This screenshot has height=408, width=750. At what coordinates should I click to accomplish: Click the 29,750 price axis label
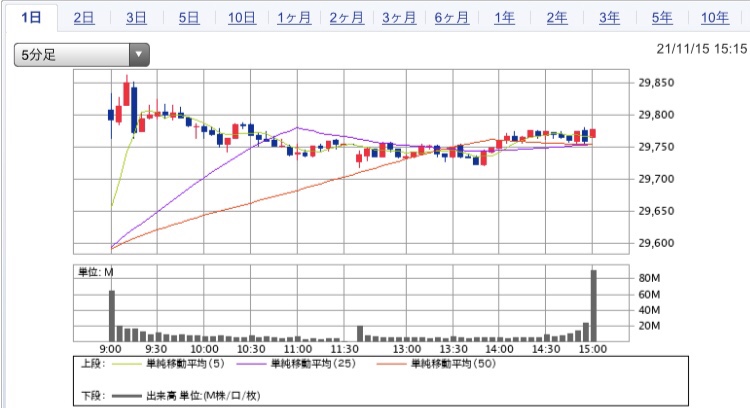click(x=656, y=147)
